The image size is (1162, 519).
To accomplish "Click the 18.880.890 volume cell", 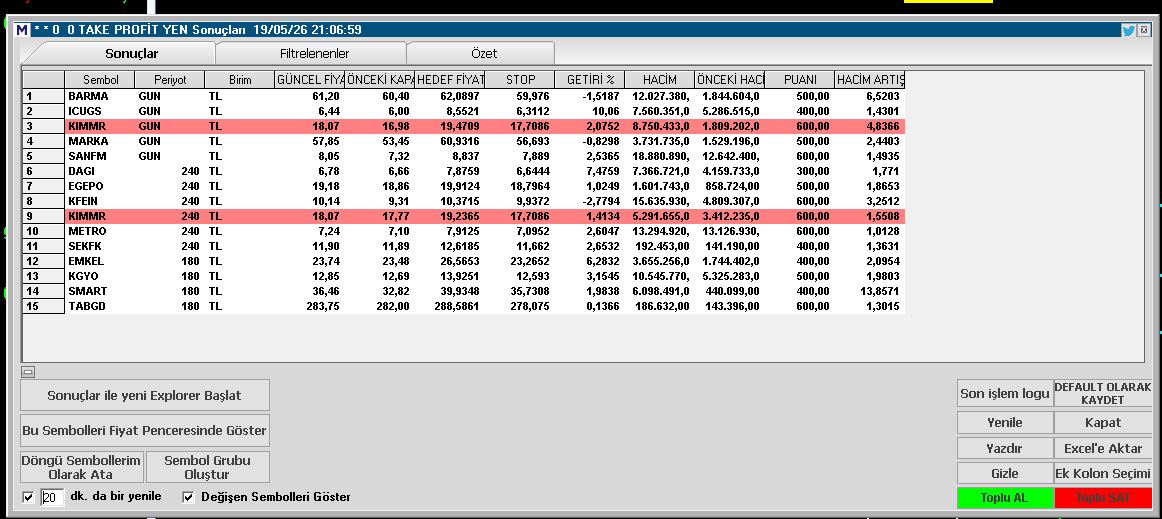I will click(660, 156).
